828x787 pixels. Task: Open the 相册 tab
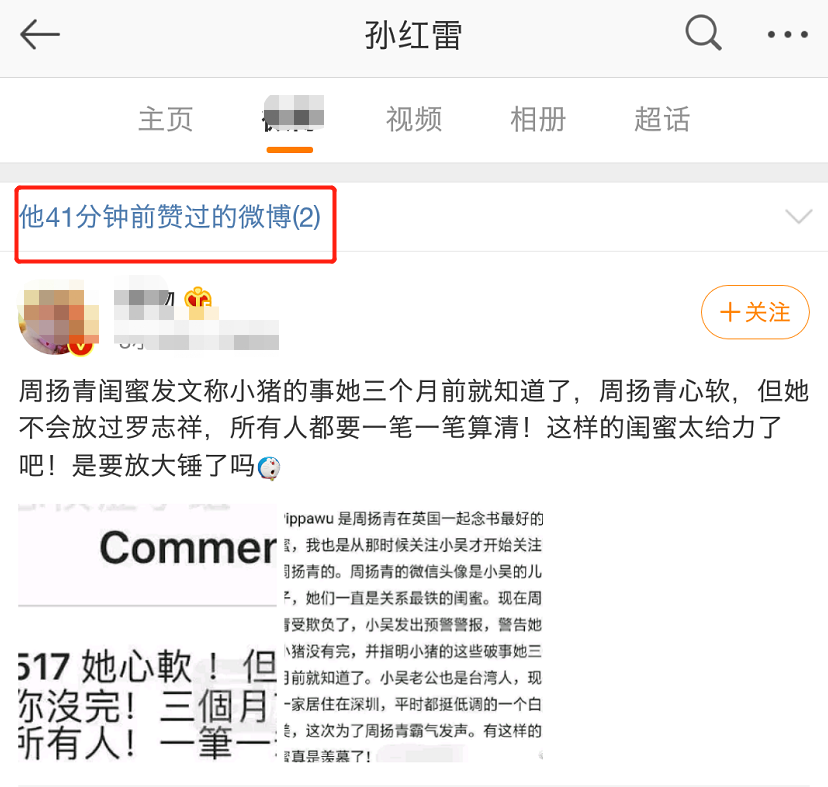538,119
